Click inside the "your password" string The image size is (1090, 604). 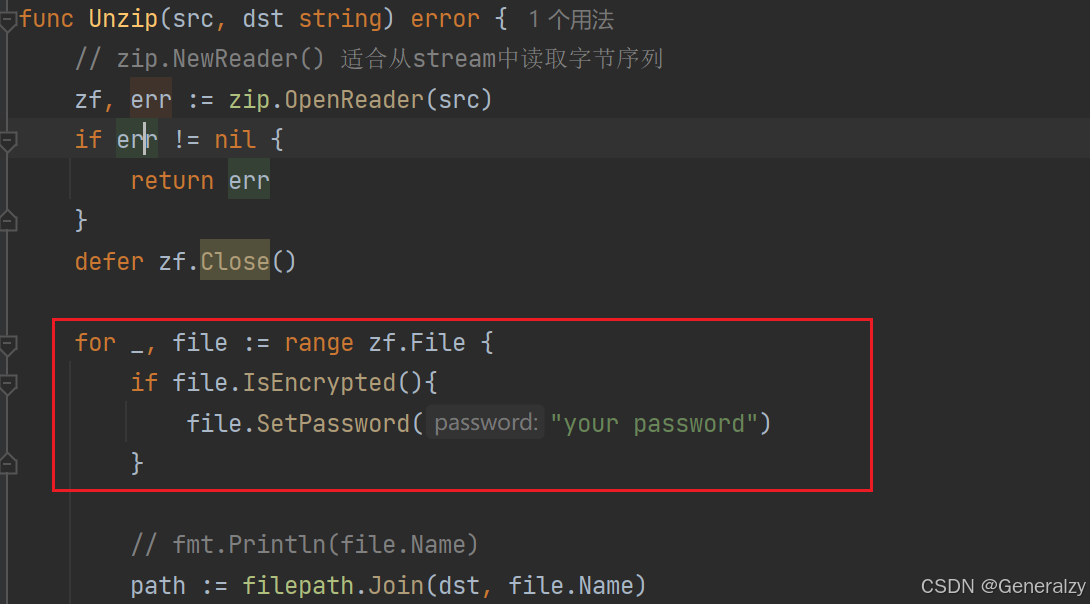pyautogui.click(x=654, y=423)
